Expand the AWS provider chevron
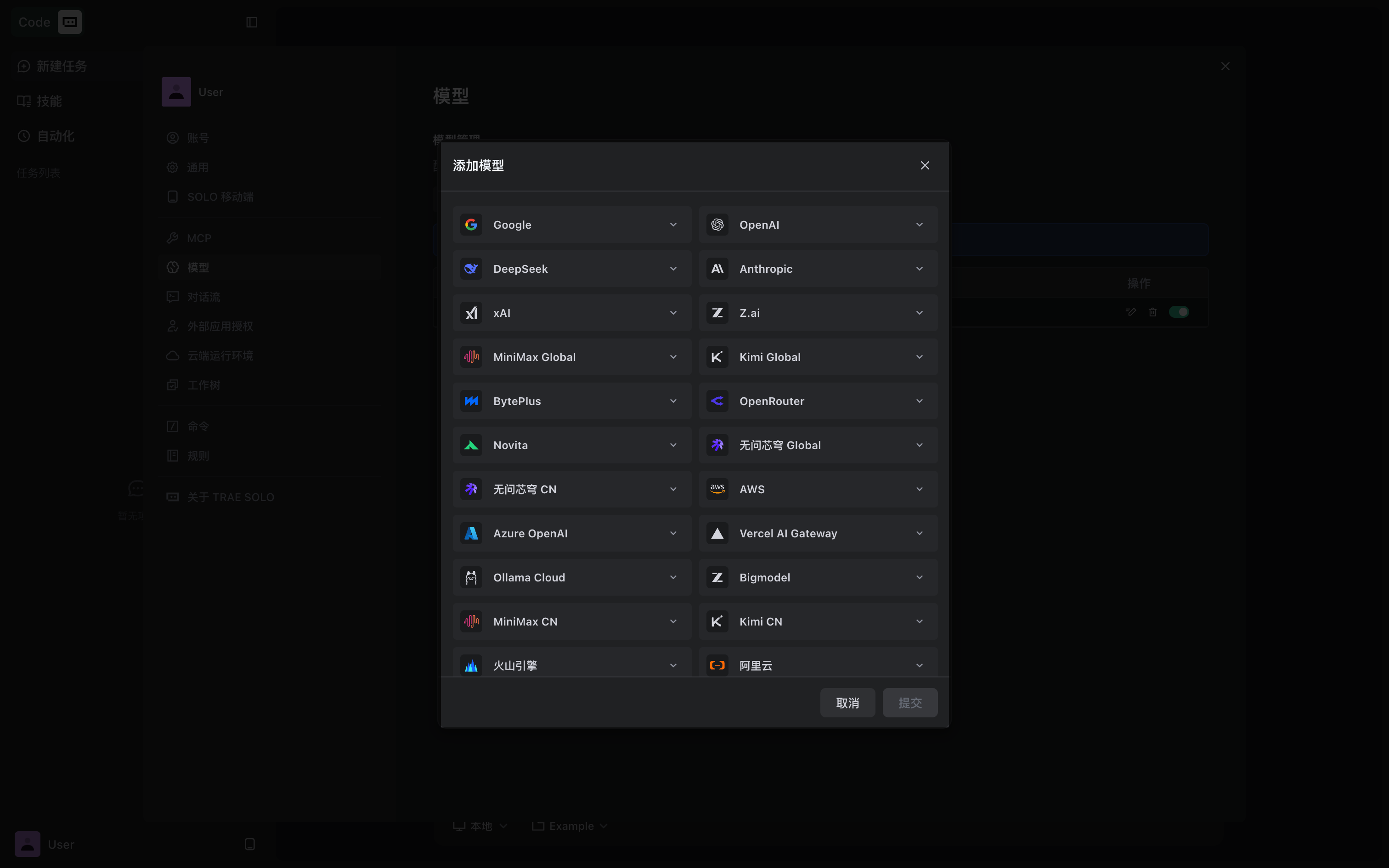This screenshot has height=868, width=1389. click(x=920, y=489)
